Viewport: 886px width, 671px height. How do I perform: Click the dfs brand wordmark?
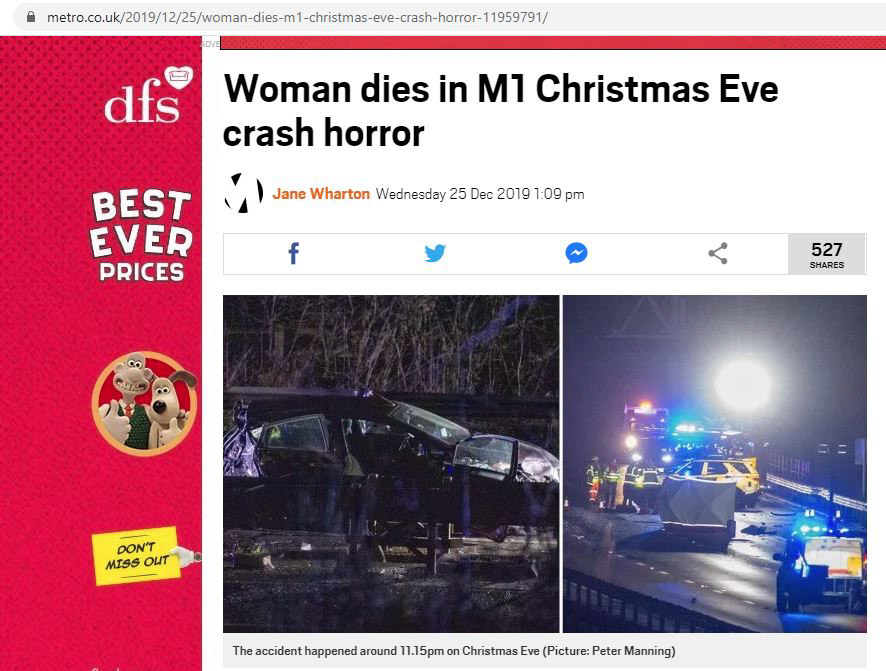[142, 103]
